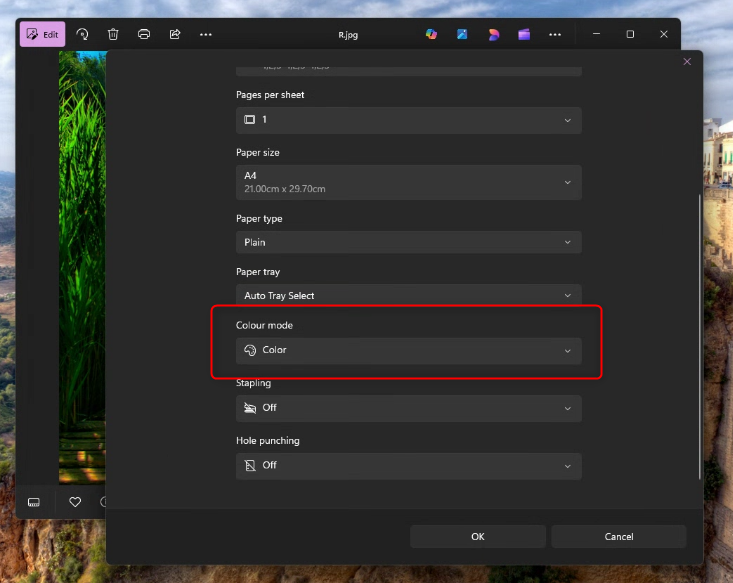Image resolution: width=733 pixels, height=583 pixels.
Task: Open the Clipchamp pink-orange icon
Action: coord(493,34)
